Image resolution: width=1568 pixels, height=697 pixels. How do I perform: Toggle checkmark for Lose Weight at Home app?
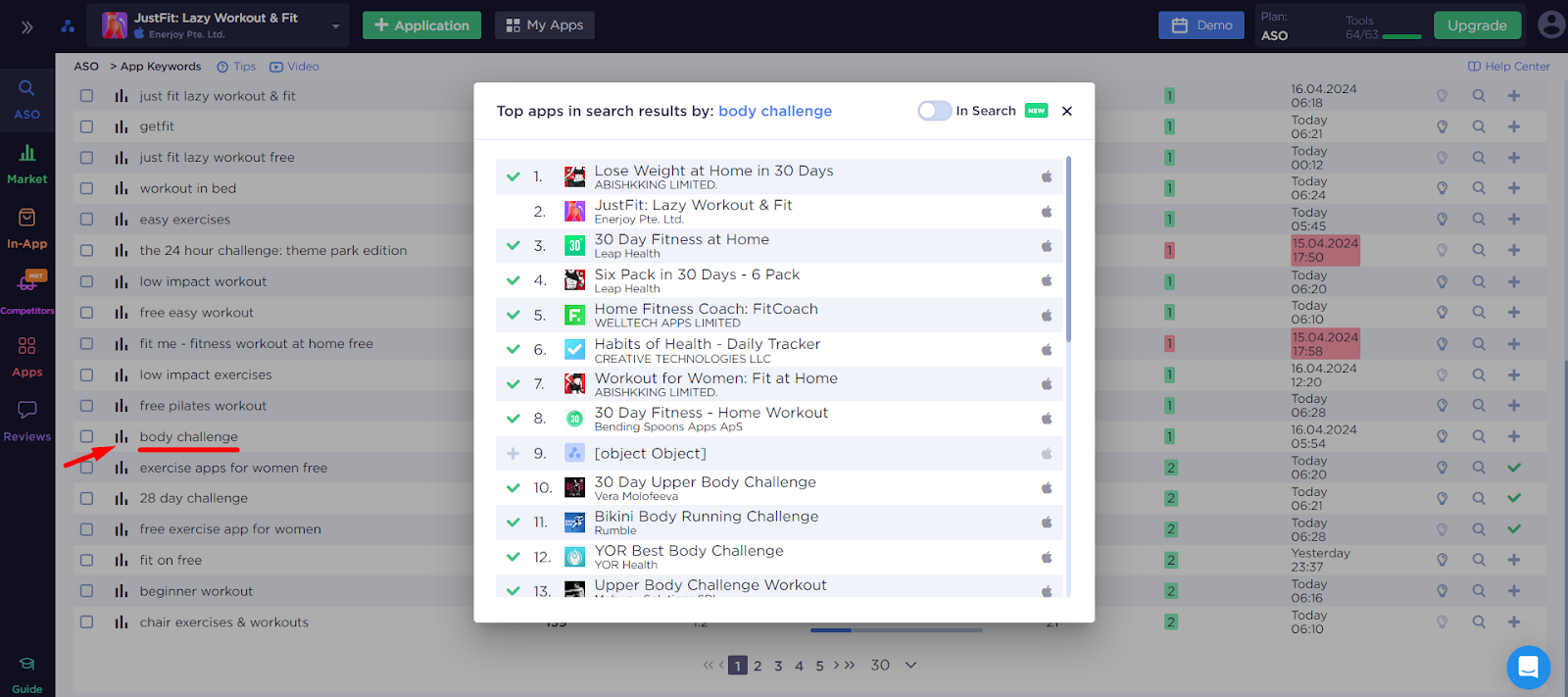pyautogui.click(x=513, y=176)
